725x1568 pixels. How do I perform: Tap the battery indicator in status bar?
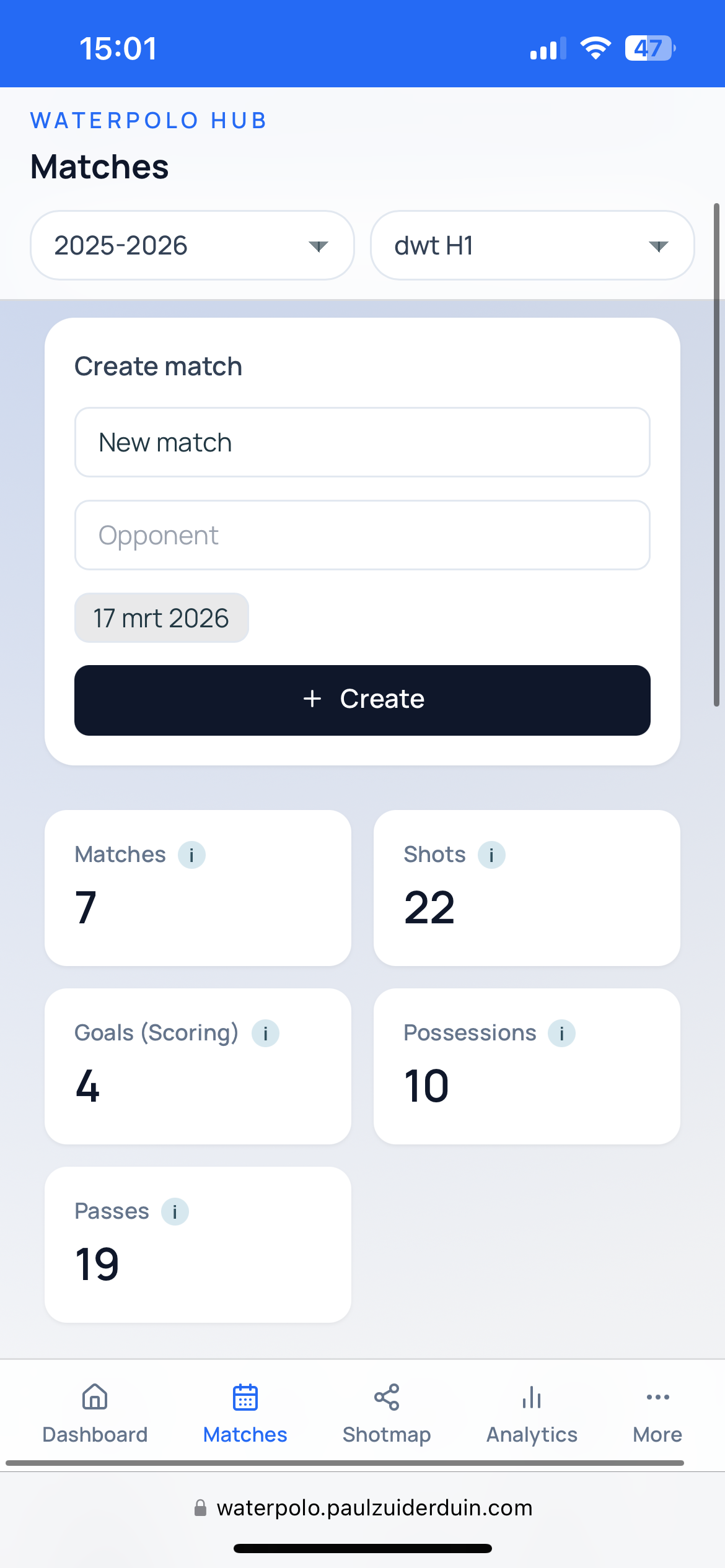coord(649,48)
